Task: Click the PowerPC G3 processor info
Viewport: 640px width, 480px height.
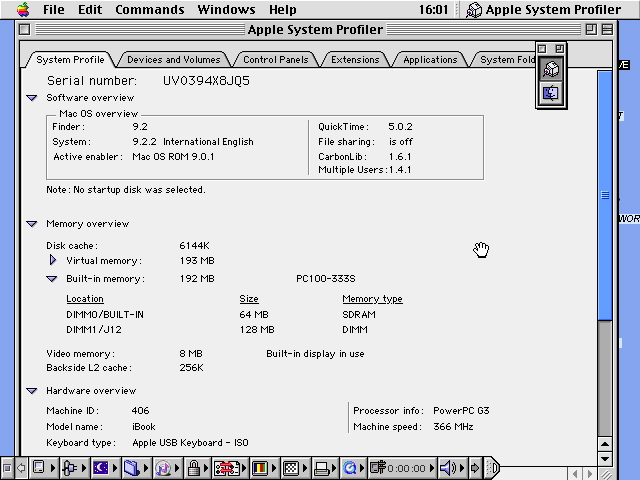Action: [461, 411]
